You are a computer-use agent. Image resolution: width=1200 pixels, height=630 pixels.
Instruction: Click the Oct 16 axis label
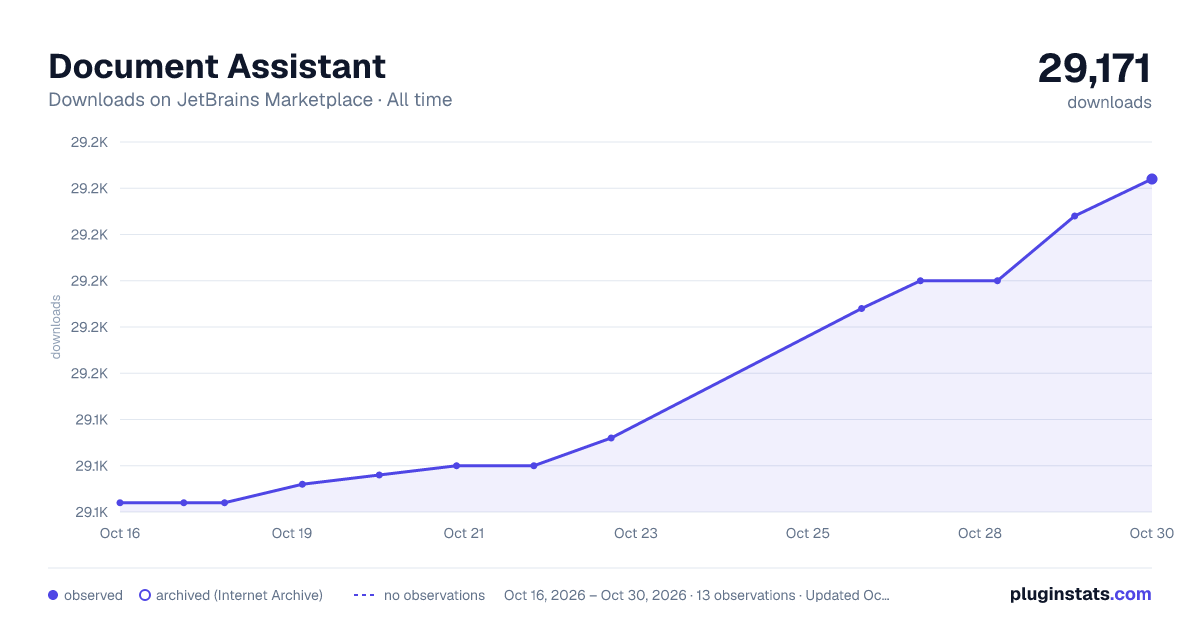tap(120, 533)
